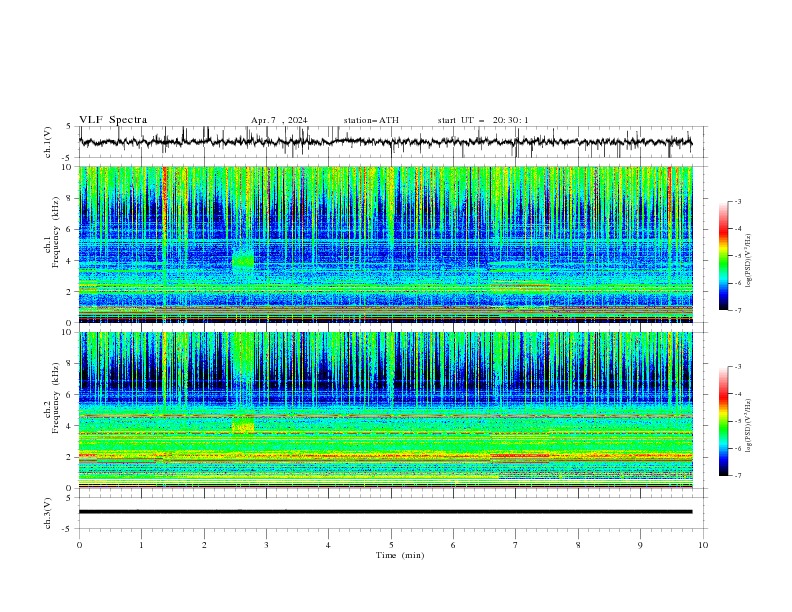Click the "-7" tick on upper colorbar

(x=738, y=311)
